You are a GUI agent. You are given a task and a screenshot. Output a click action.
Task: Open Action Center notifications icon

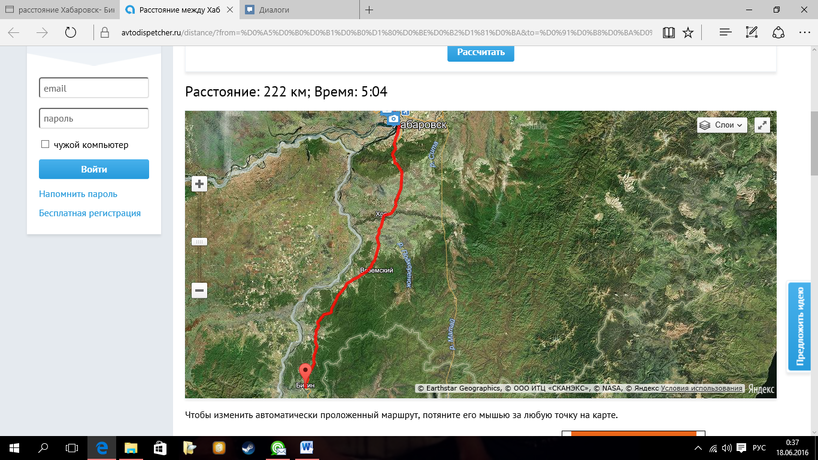pyautogui.click(x=741, y=449)
